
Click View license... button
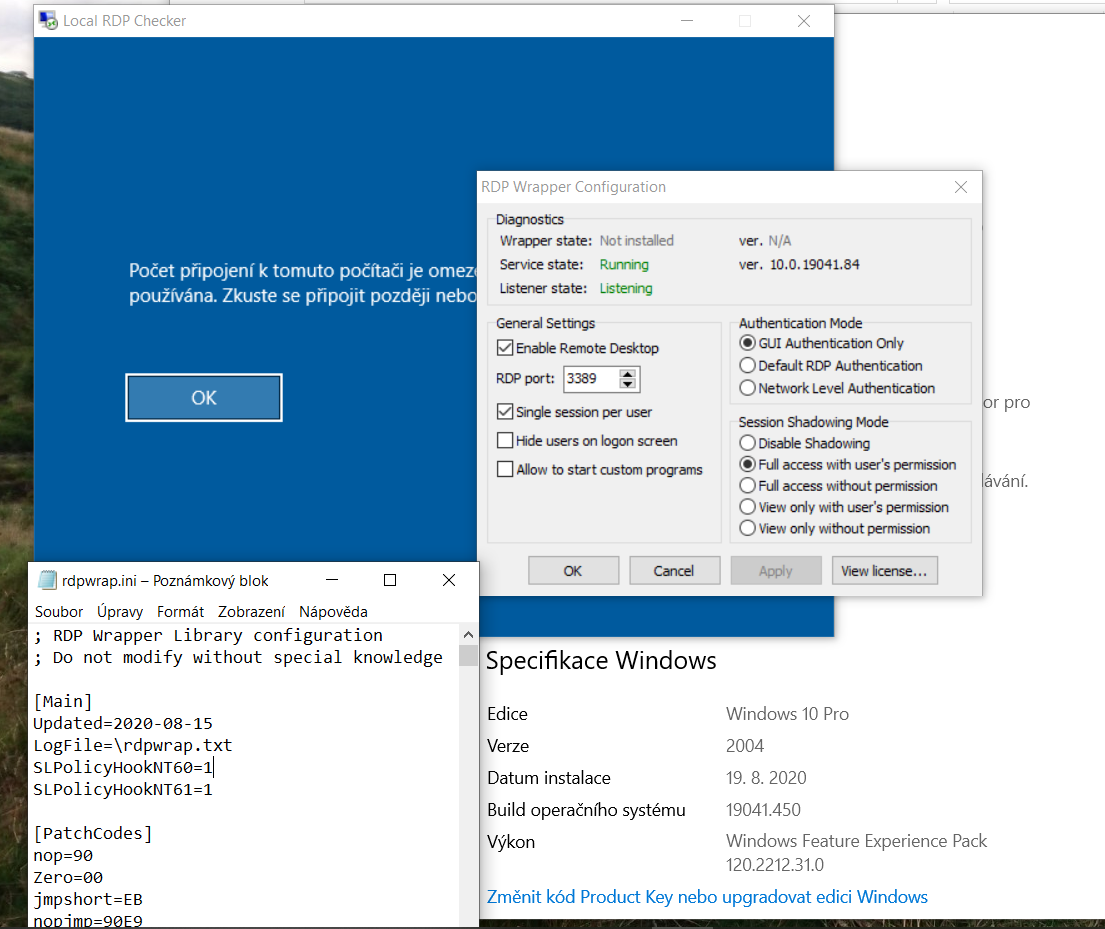(x=884, y=571)
